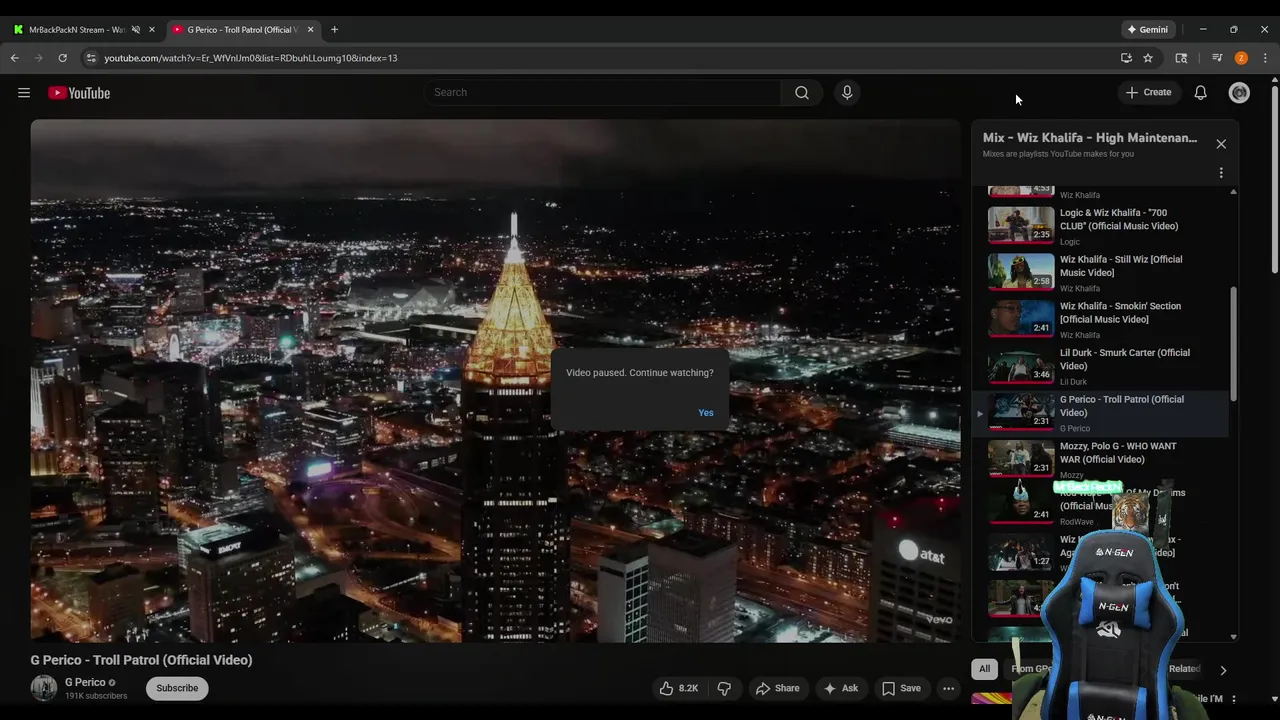This screenshot has width=1280, height=720.
Task: Close the Mix playlist panel
Action: (1221, 144)
